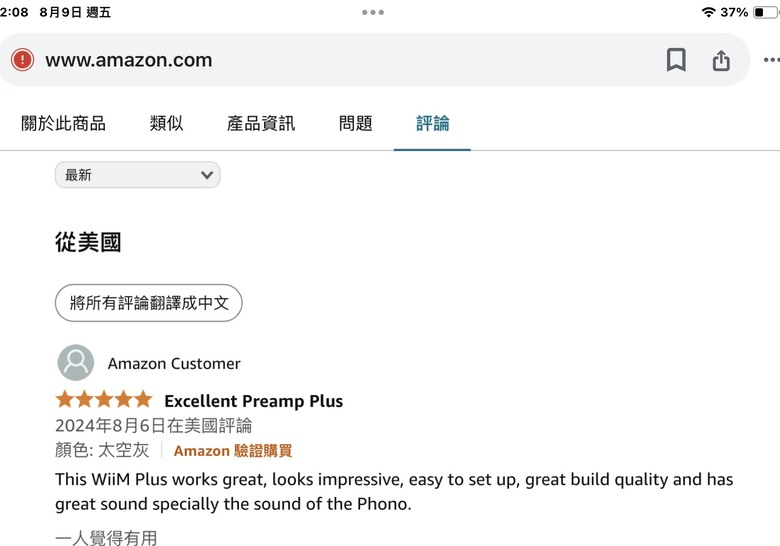Select the 評論 tab

pos(433,123)
